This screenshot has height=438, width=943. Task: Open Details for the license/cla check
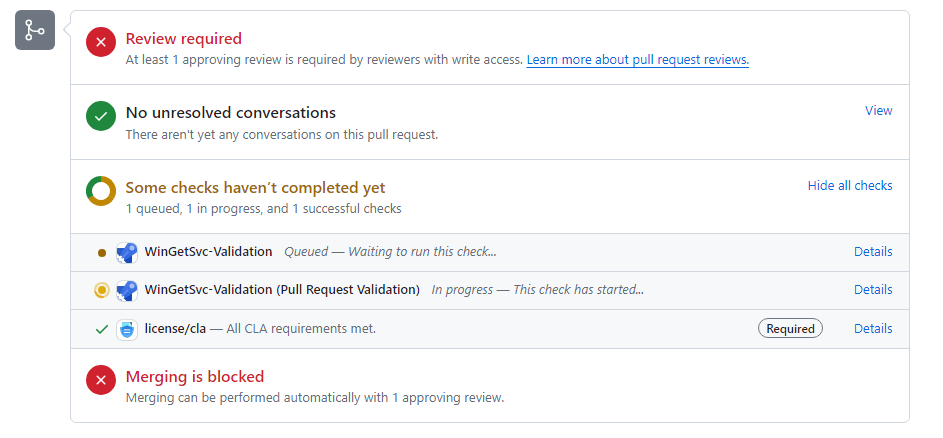[872, 328]
